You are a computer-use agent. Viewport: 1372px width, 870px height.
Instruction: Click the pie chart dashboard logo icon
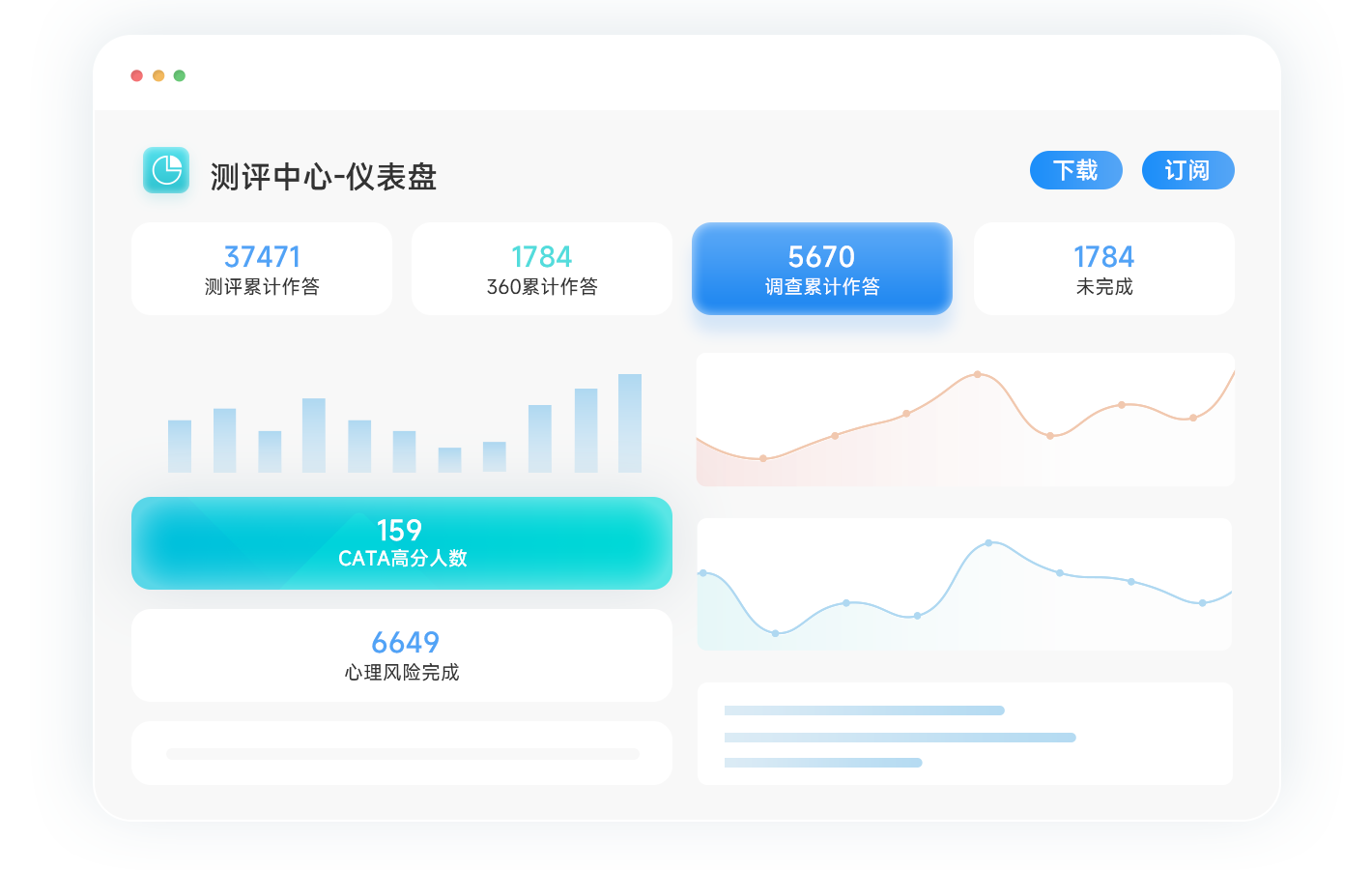coord(166,170)
